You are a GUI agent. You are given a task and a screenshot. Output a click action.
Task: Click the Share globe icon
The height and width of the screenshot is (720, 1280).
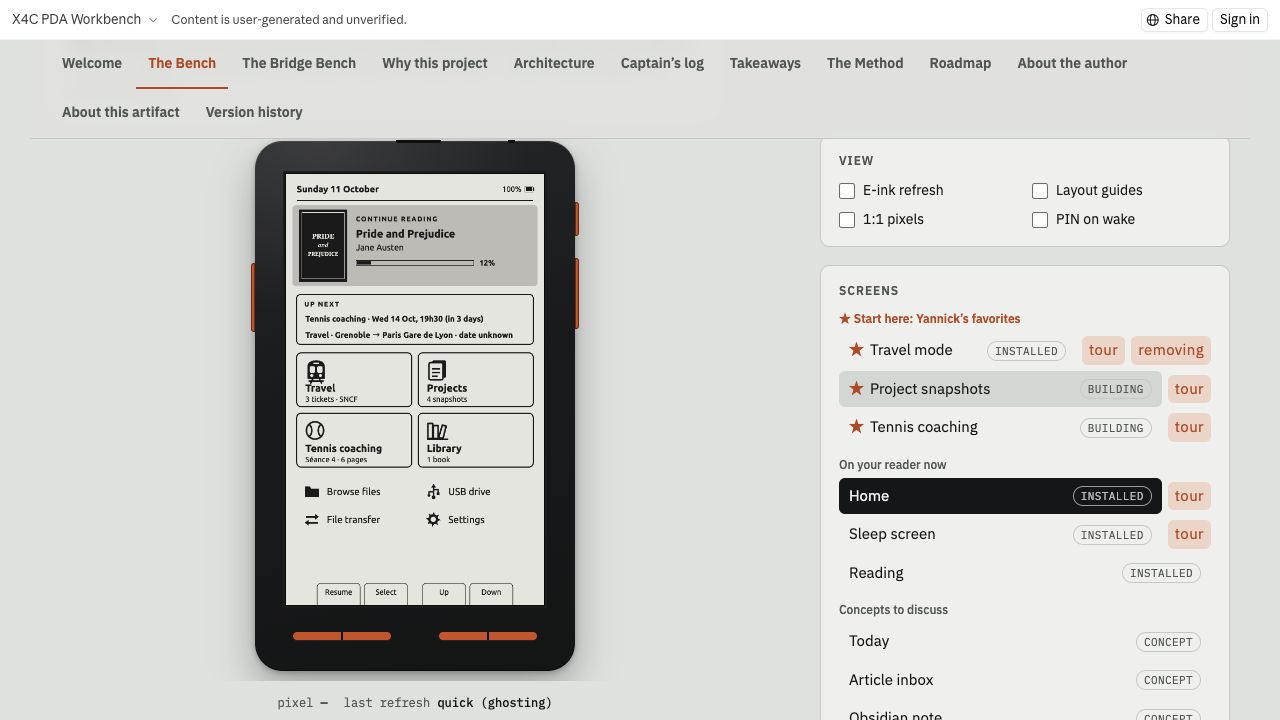click(1153, 20)
